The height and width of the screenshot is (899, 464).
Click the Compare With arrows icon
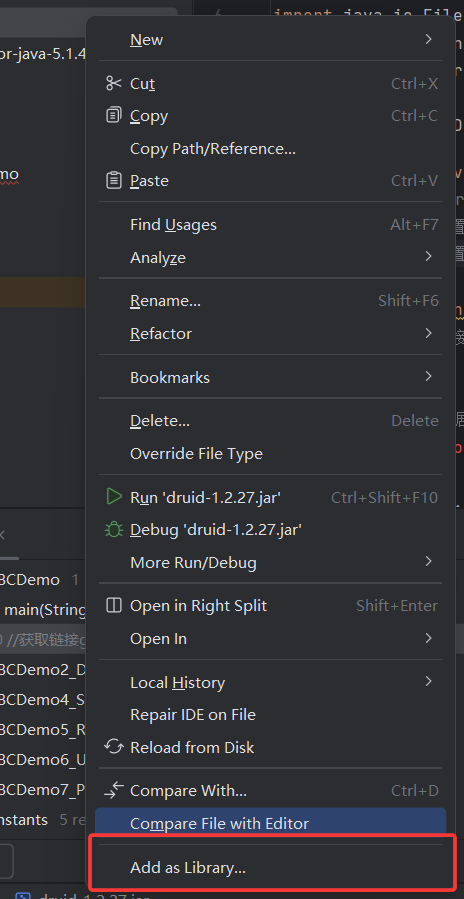[114, 791]
